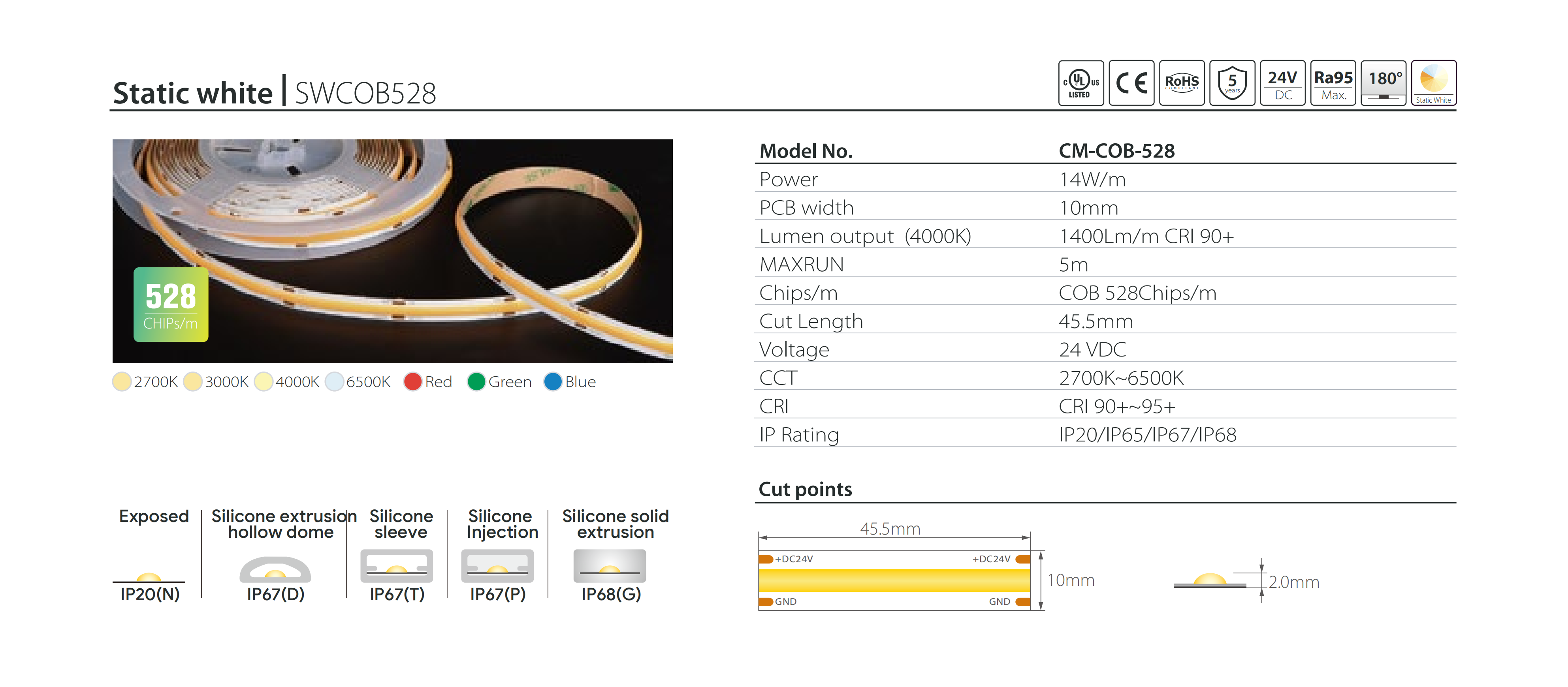Viewport: 1568px width, 687px height.
Task: Click the Ra95 Max icon
Action: click(x=1333, y=83)
